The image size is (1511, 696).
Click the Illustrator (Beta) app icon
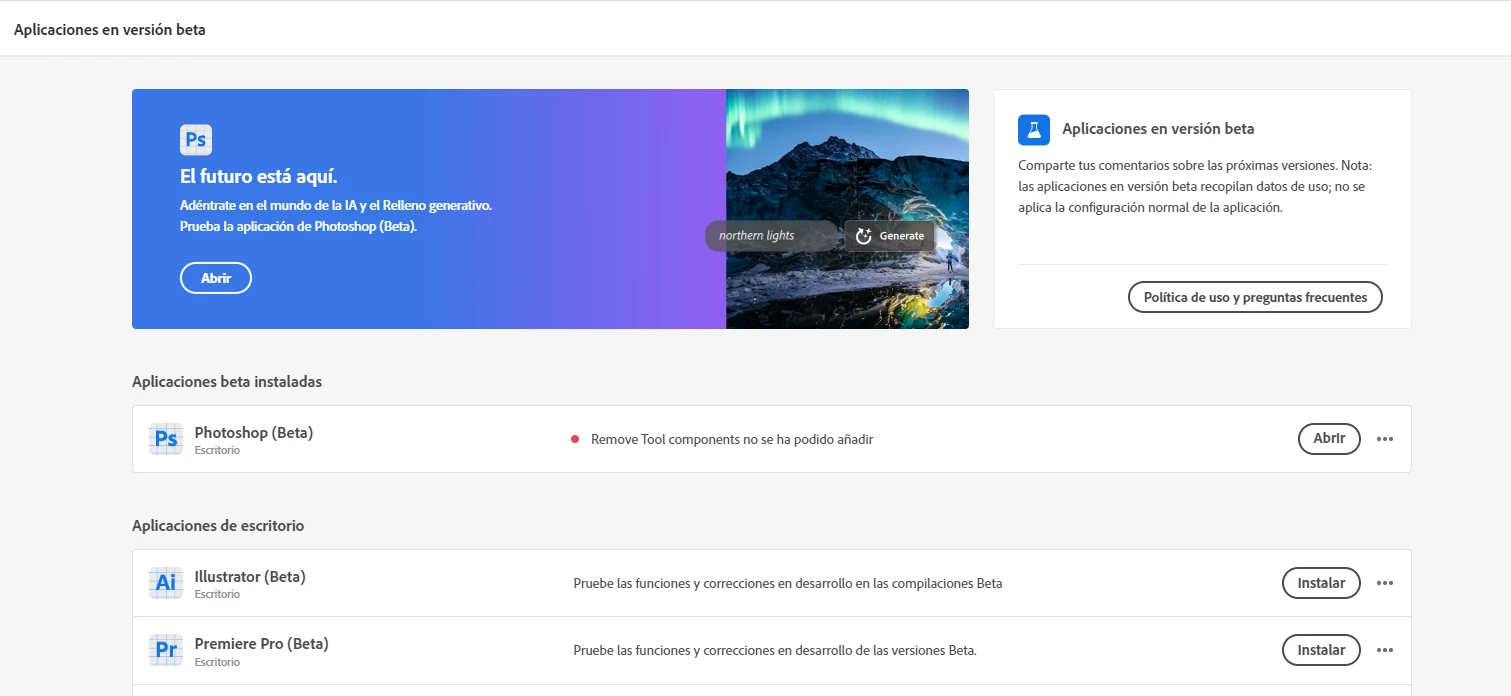[x=165, y=583]
